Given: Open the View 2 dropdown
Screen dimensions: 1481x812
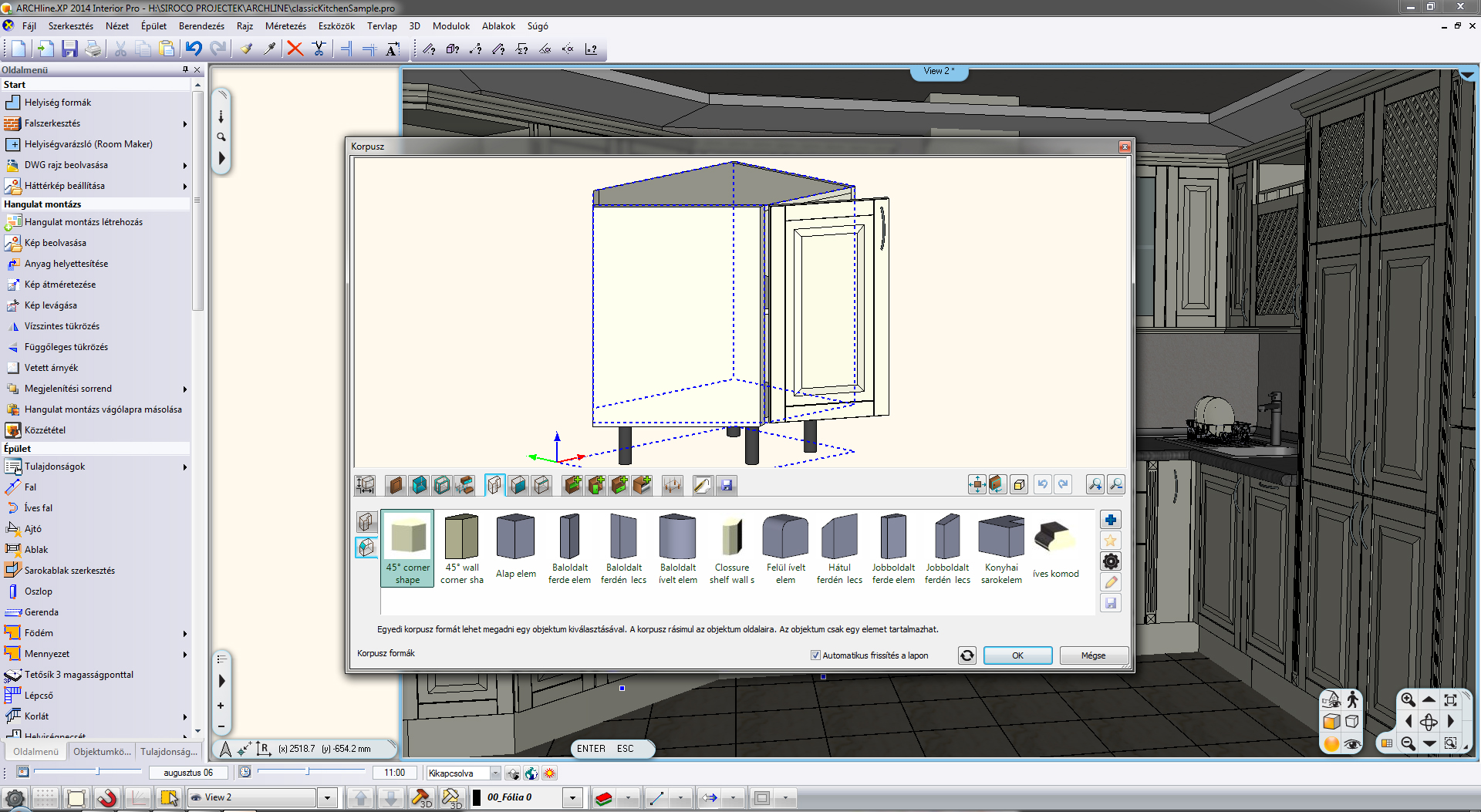Looking at the screenshot, I should (x=327, y=798).
